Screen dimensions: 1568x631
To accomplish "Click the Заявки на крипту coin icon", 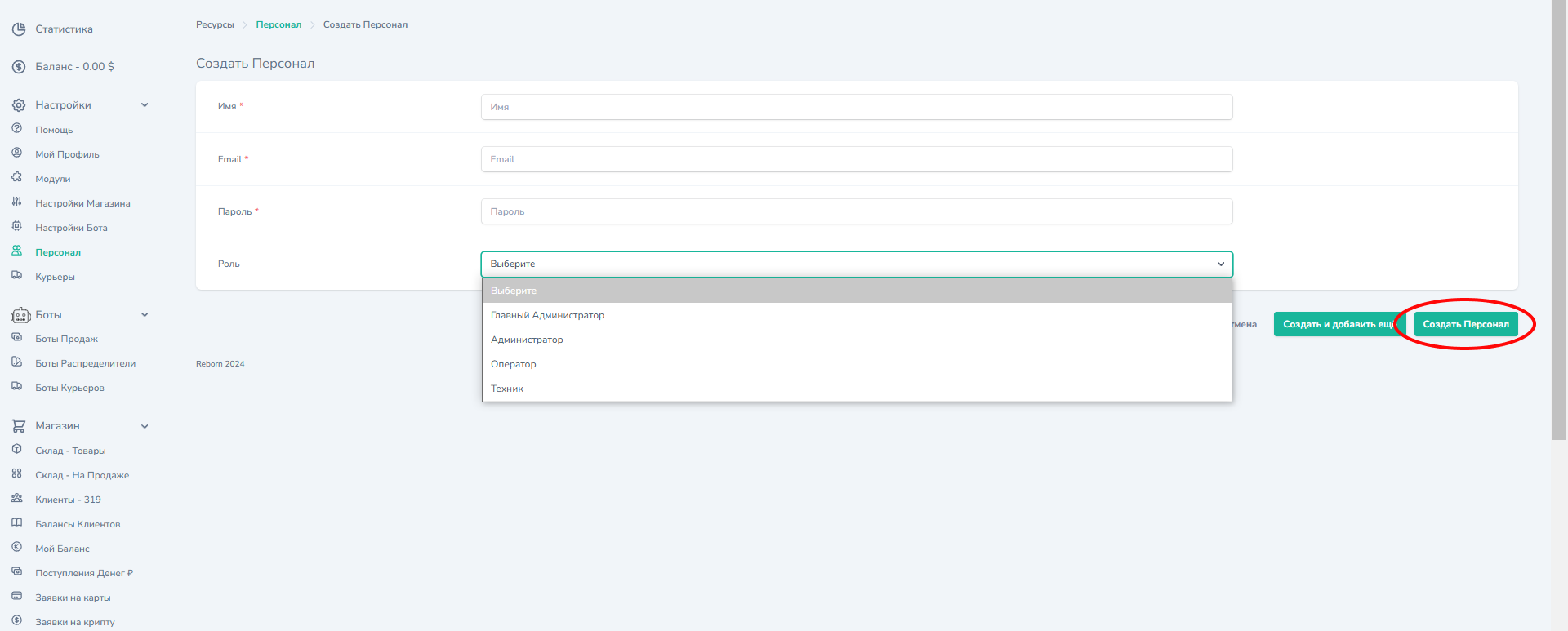I will (16, 620).
